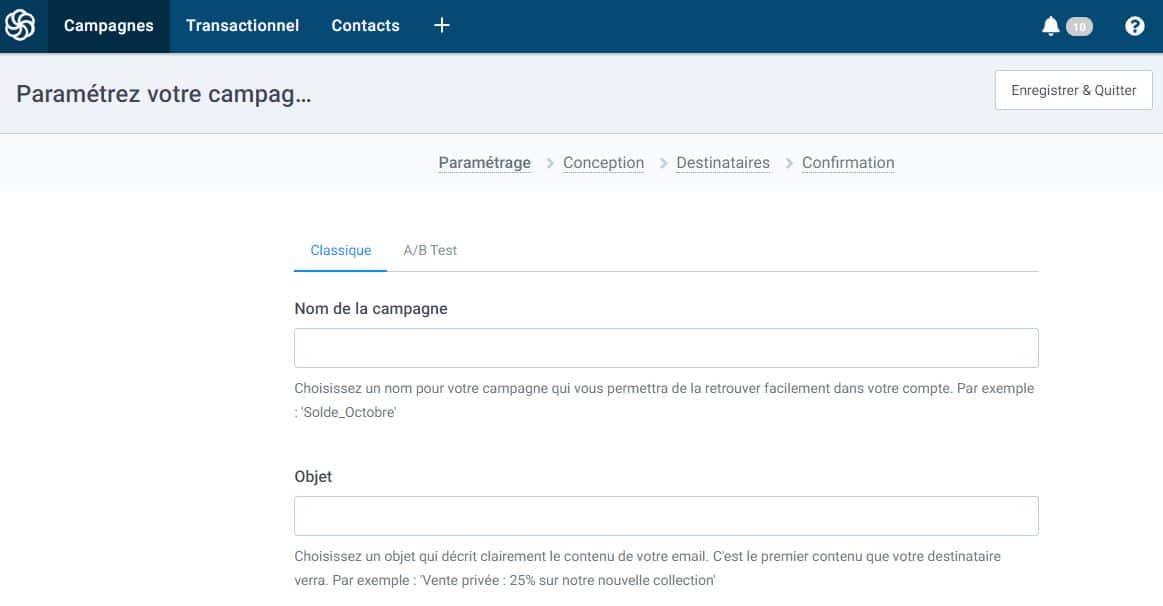The image size is (1163, 606).
Task: Open the help question mark icon
Action: [x=1134, y=27]
